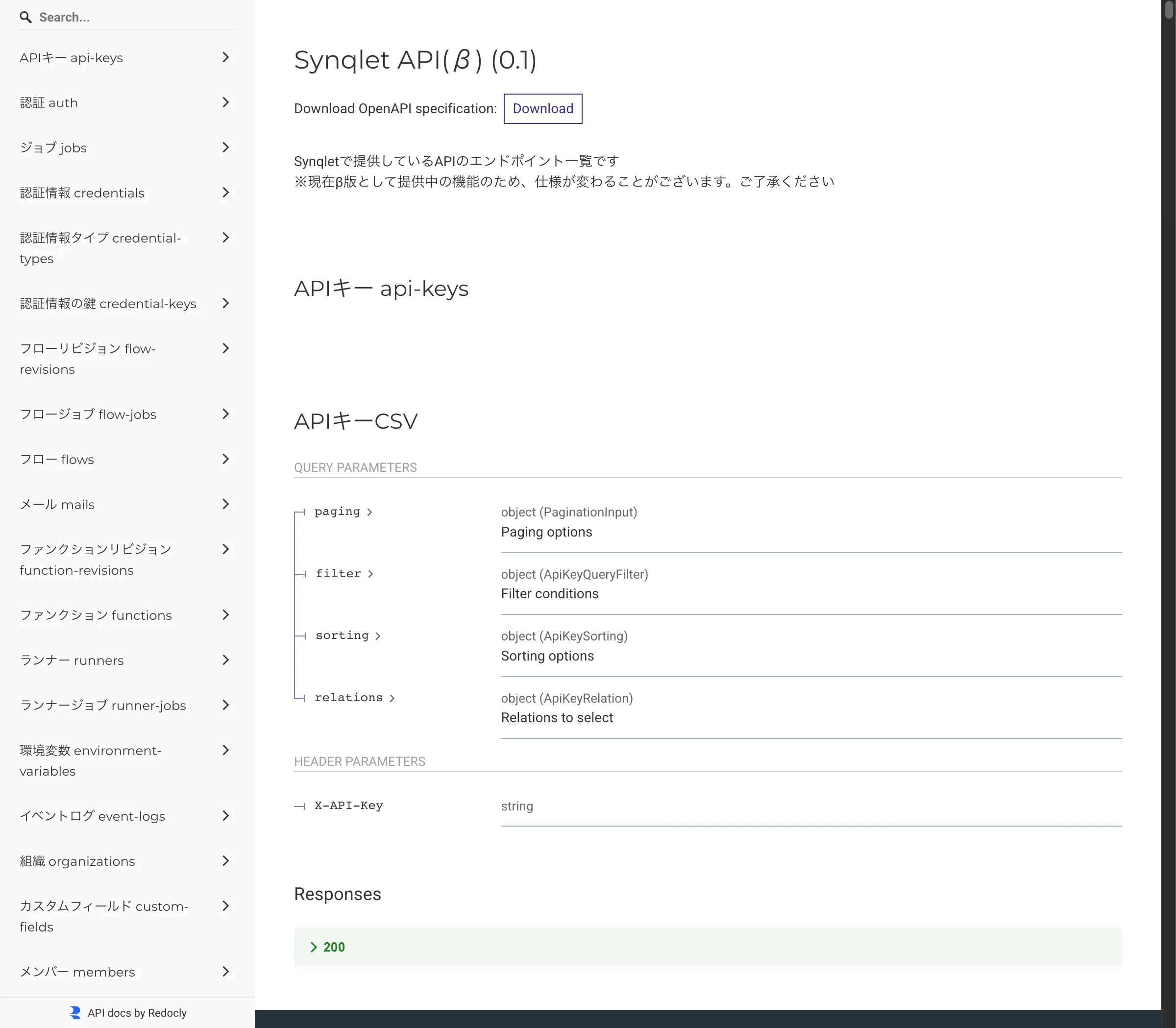The width and height of the screenshot is (1176, 1028).
Task: Expand the sorting query parameter
Action: click(x=348, y=636)
